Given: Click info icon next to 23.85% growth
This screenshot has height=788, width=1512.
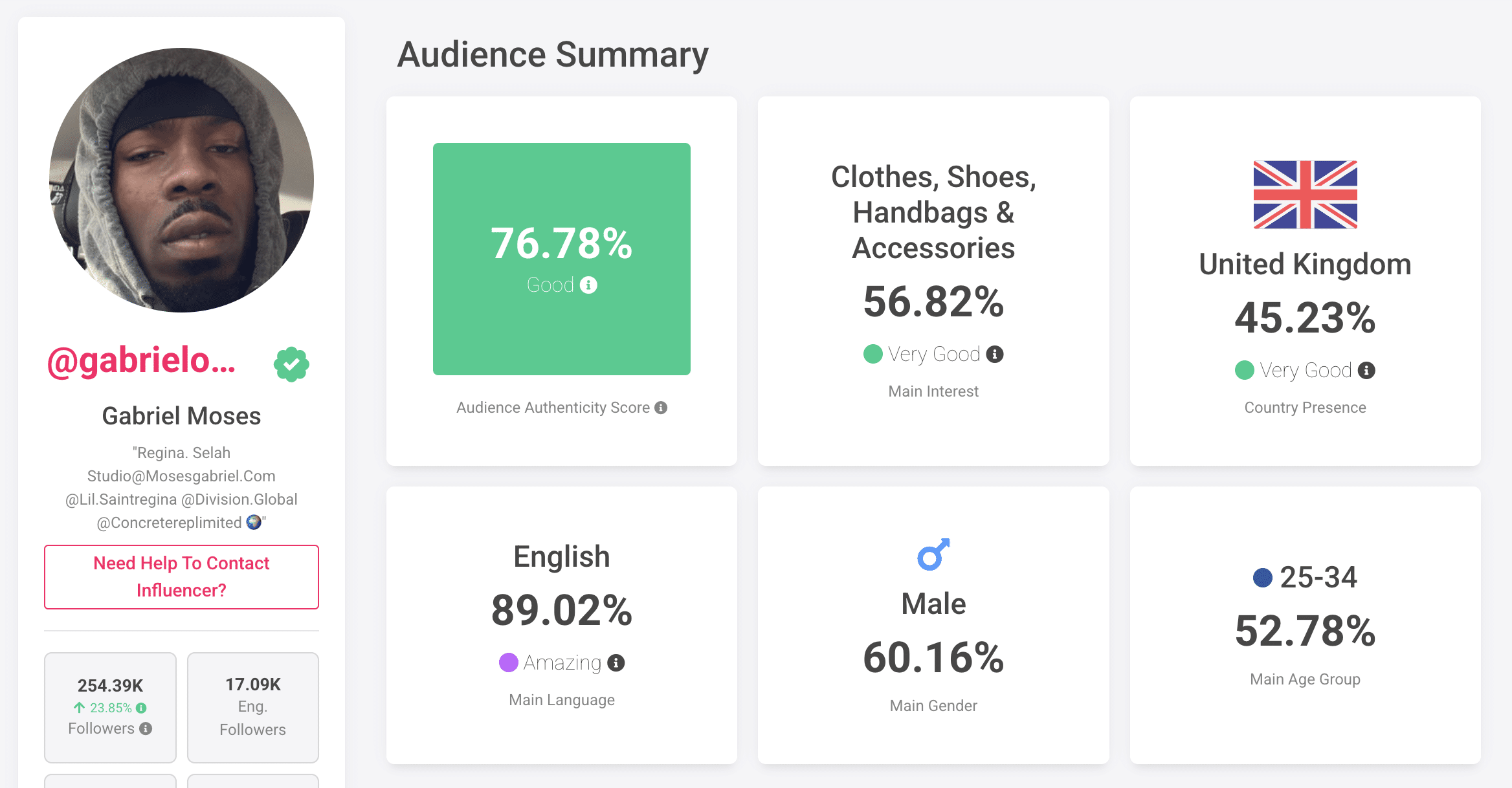Looking at the screenshot, I should (141, 708).
